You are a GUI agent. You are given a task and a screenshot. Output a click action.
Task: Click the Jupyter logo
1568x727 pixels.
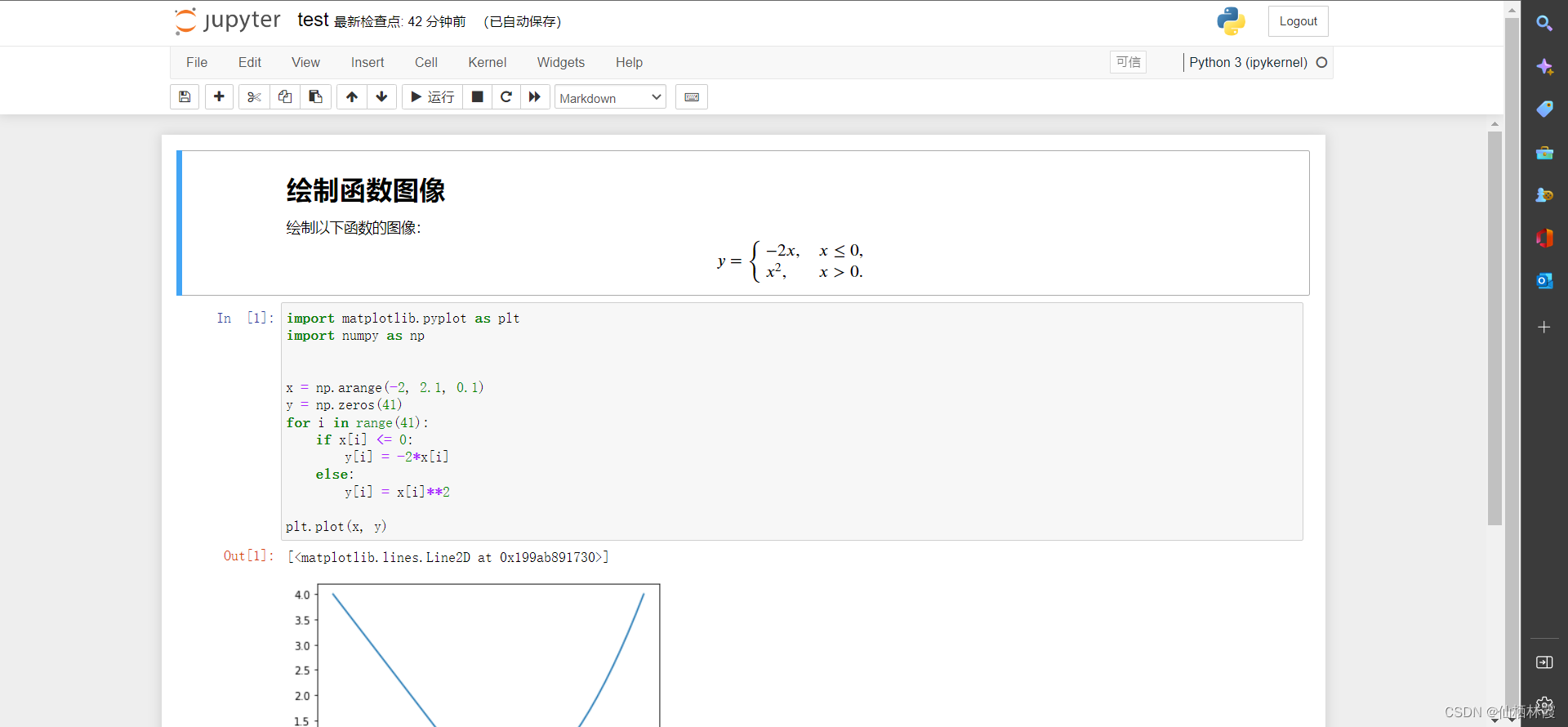point(228,21)
